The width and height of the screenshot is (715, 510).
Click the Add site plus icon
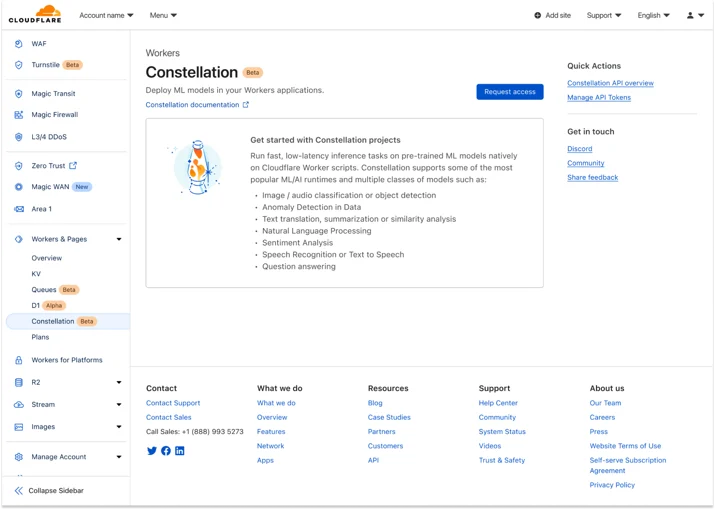tap(538, 16)
